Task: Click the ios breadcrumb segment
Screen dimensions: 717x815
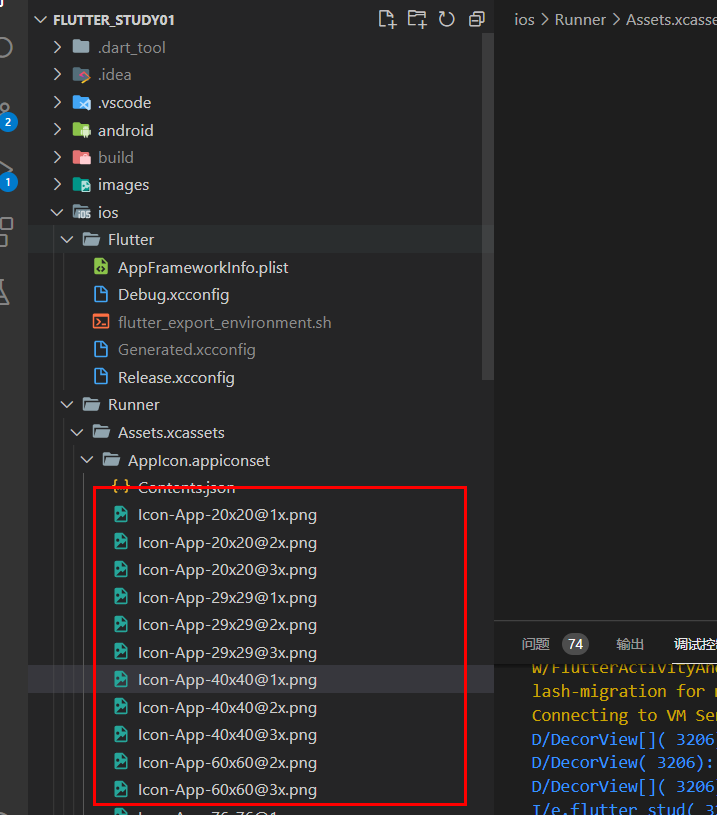Action: pyautogui.click(x=524, y=20)
